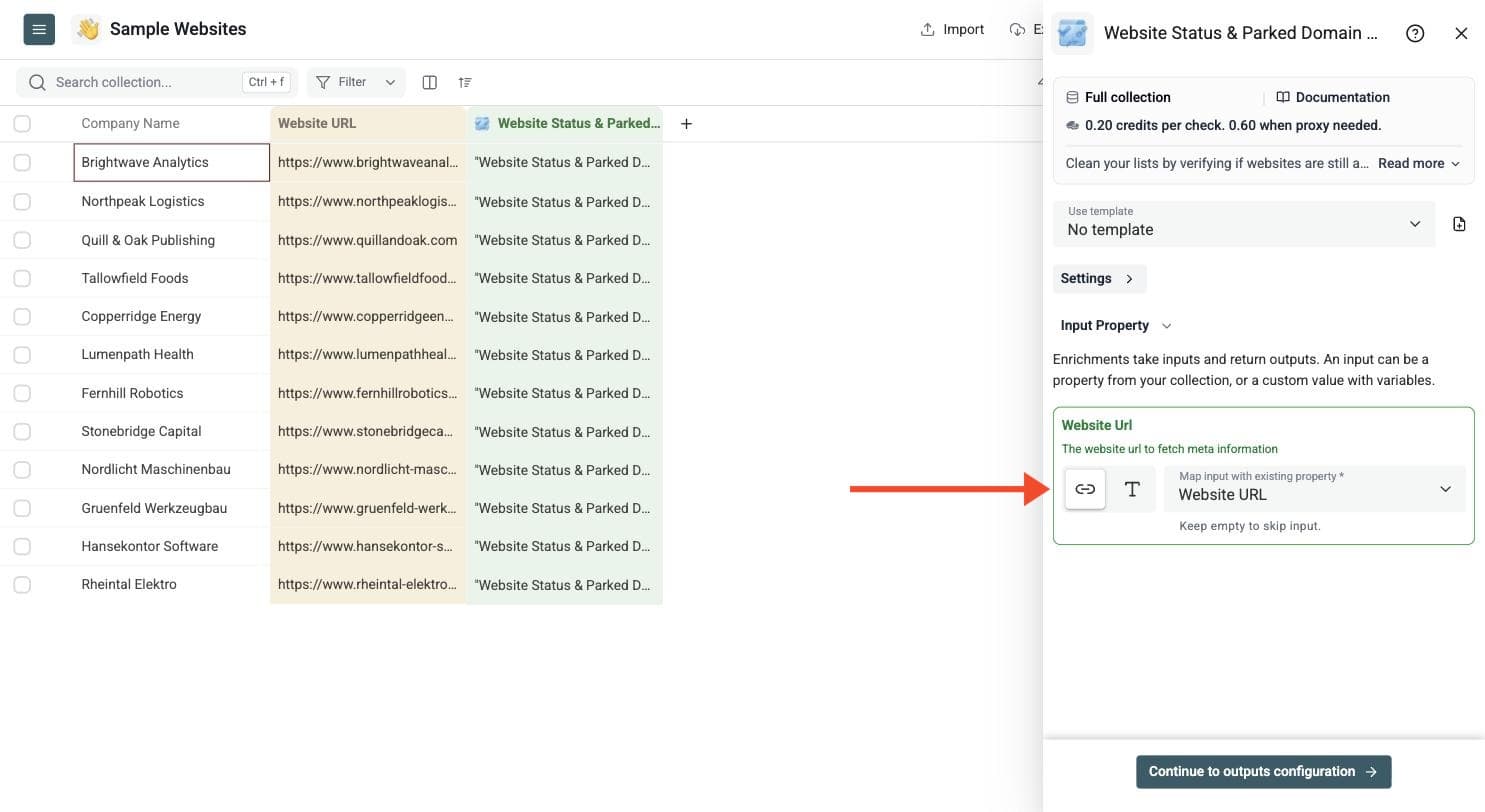
Task: Switch to Full collection tab
Action: (1117, 97)
